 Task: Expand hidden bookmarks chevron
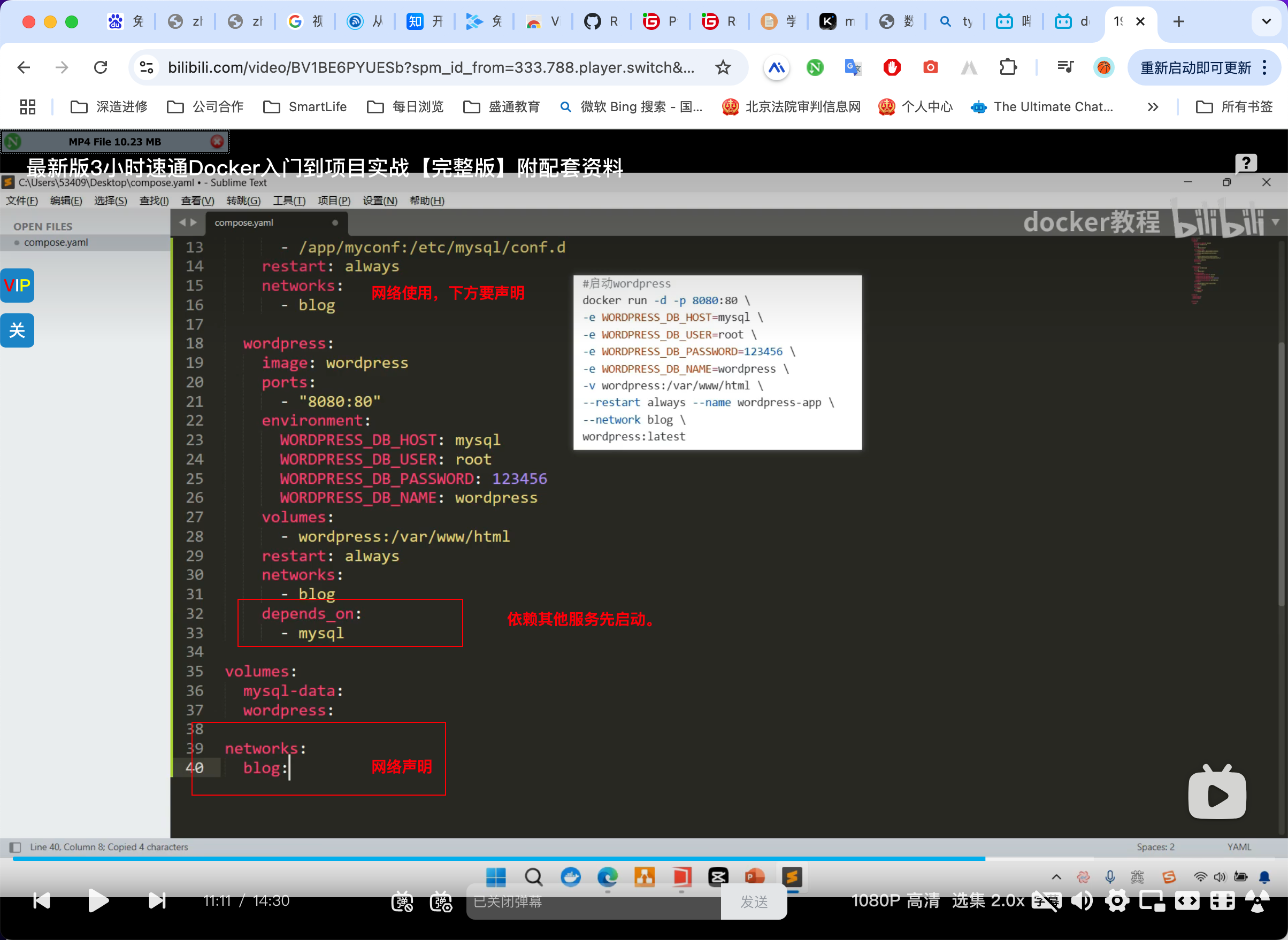(x=1153, y=107)
